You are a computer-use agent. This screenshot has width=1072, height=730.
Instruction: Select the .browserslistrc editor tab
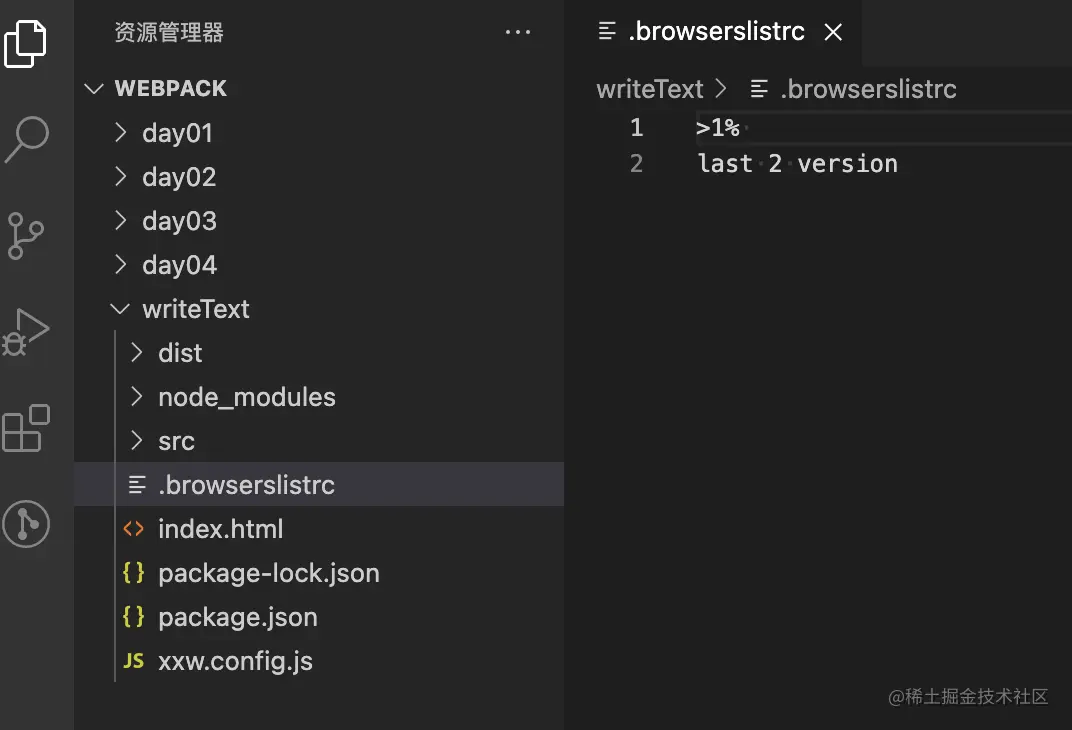pyautogui.click(x=716, y=32)
